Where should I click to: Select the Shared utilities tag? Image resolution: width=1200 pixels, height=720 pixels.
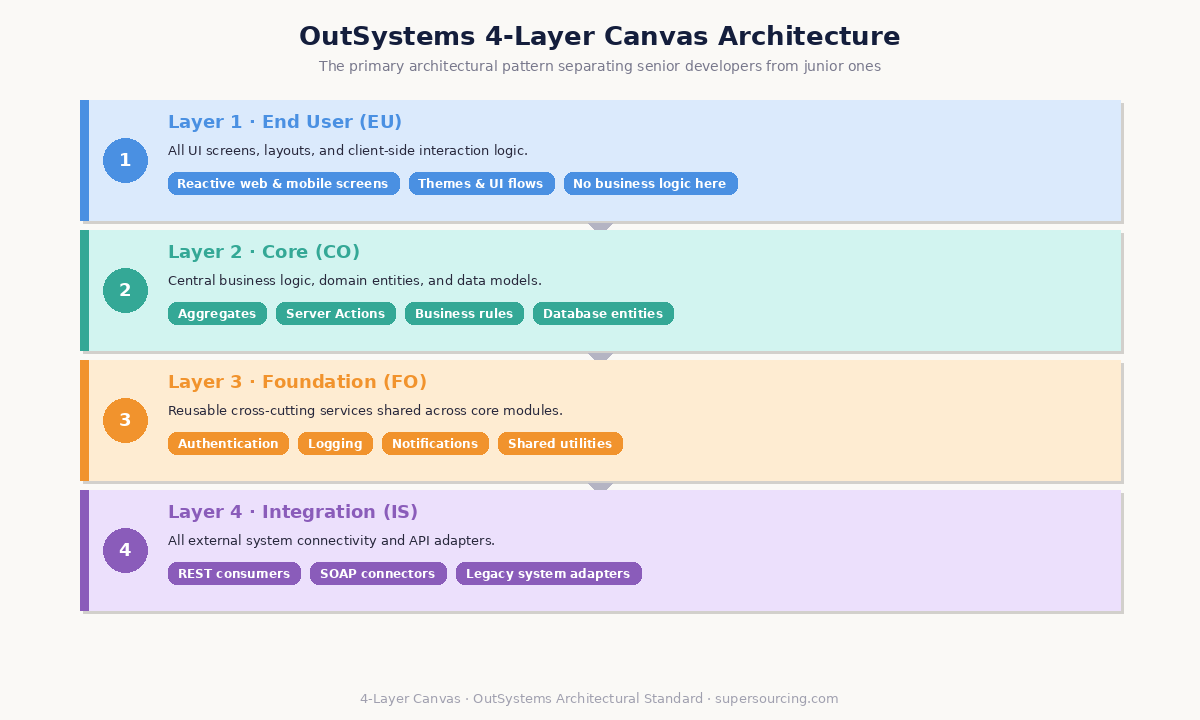click(560, 444)
